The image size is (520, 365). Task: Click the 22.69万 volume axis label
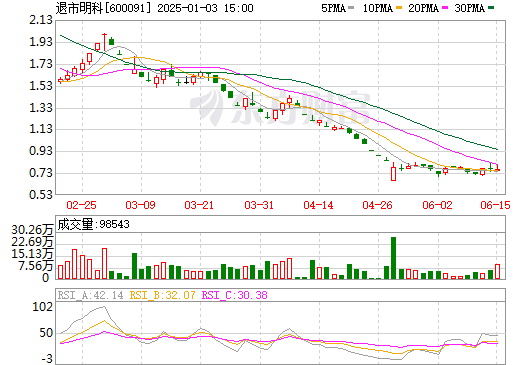32,242
